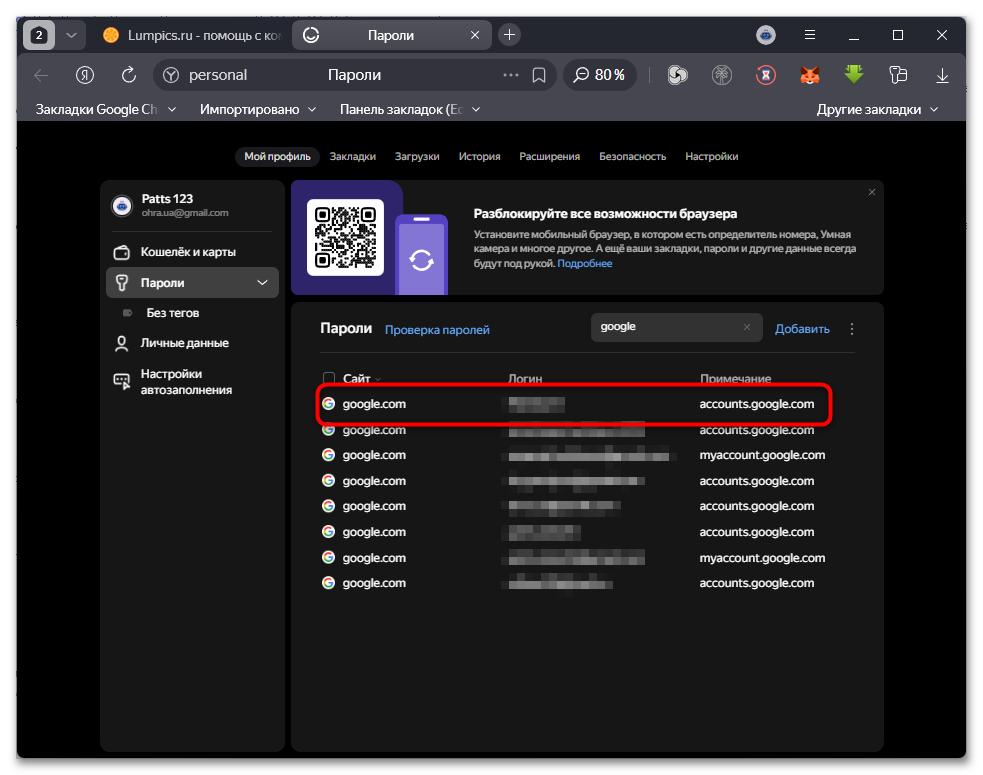Switch to the Lumpics.ru tab
Viewport: 983px width, 775px height.
(192, 35)
